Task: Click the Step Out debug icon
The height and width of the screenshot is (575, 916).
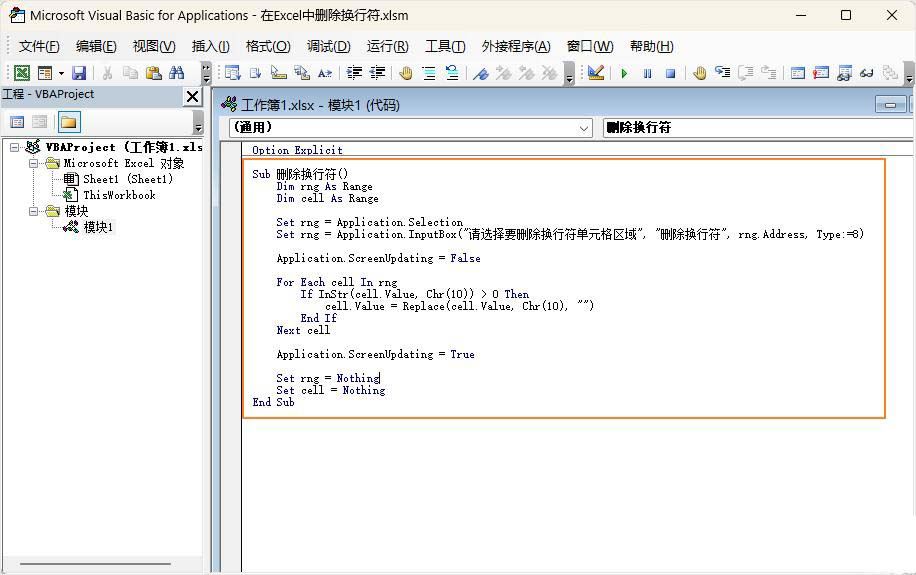Action: [x=769, y=72]
